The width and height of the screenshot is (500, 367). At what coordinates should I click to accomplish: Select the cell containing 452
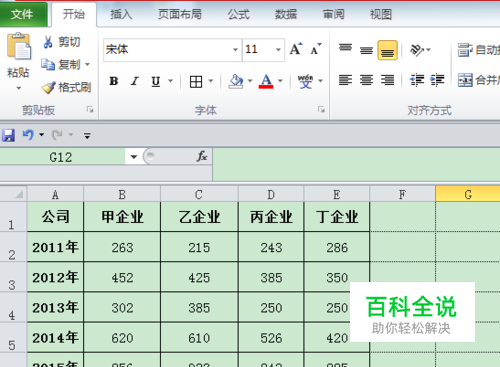[x=122, y=277]
